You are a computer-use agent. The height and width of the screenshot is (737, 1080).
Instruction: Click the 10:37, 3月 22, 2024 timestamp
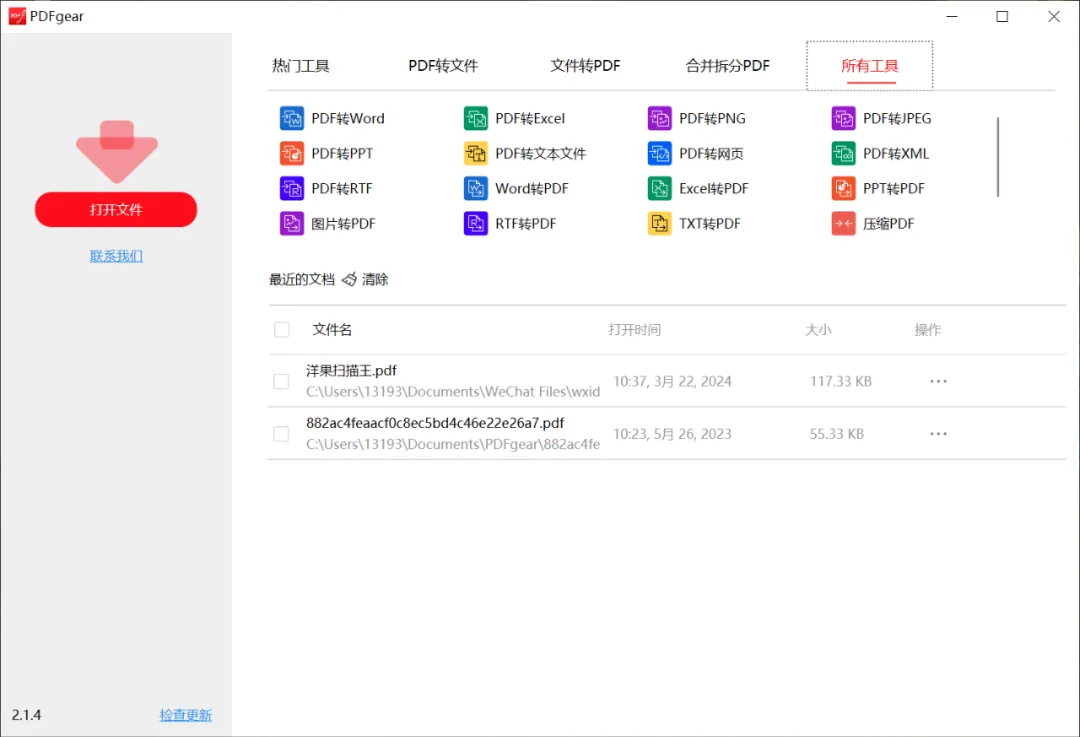click(x=672, y=381)
